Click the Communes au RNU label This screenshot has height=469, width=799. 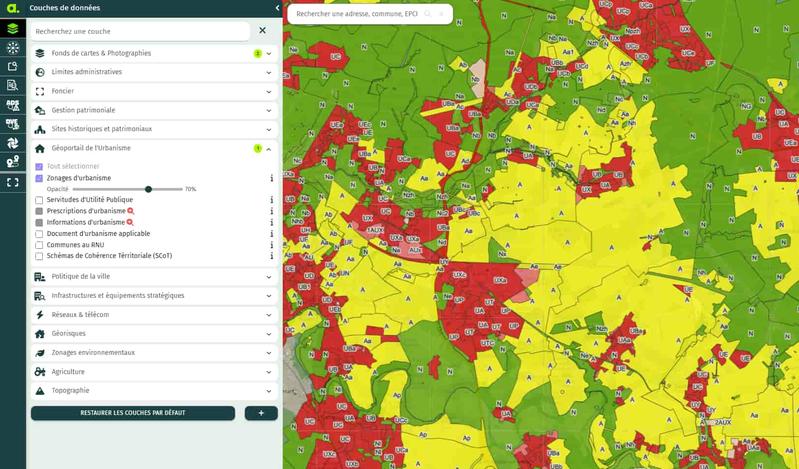[x=75, y=245]
